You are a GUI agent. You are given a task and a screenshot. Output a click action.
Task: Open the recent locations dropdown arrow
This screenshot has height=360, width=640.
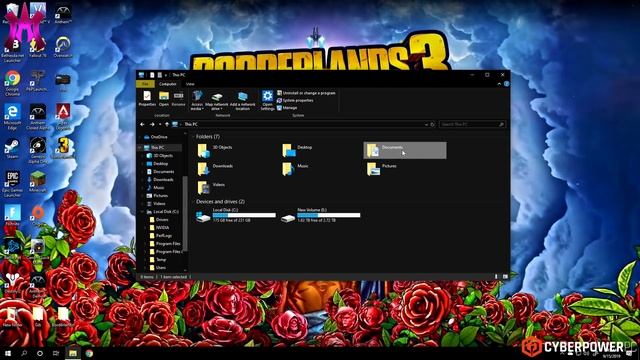tap(160, 124)
